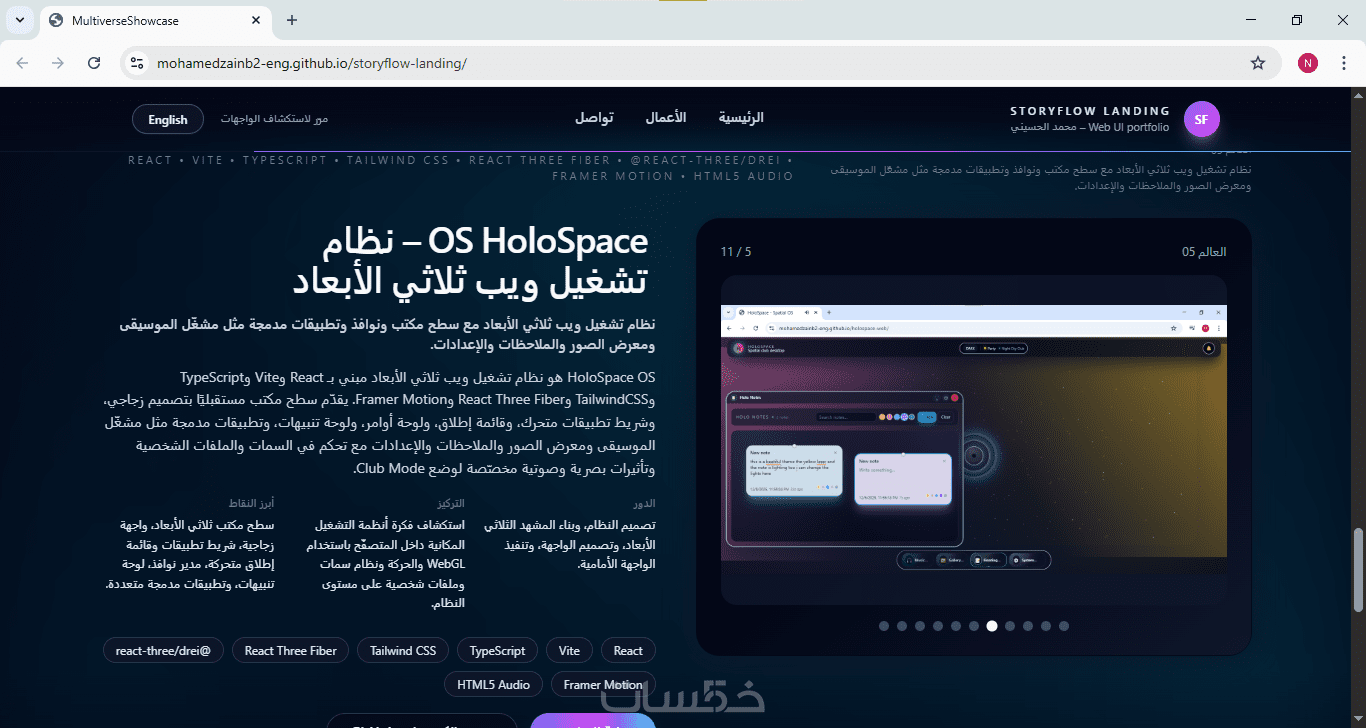
Task: Focus the address bar showing storyflow-landing URL
Action: click(700, 63)
